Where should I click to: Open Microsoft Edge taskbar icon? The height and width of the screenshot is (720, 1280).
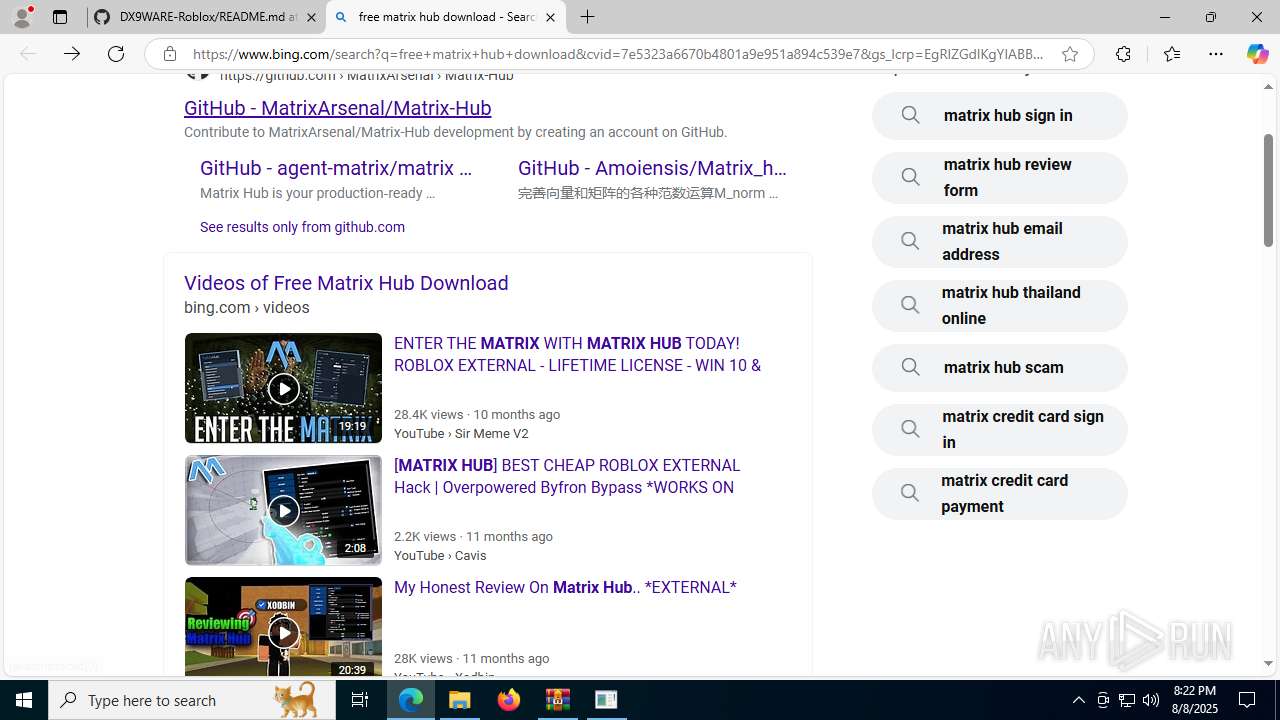[x=411, y=700]
